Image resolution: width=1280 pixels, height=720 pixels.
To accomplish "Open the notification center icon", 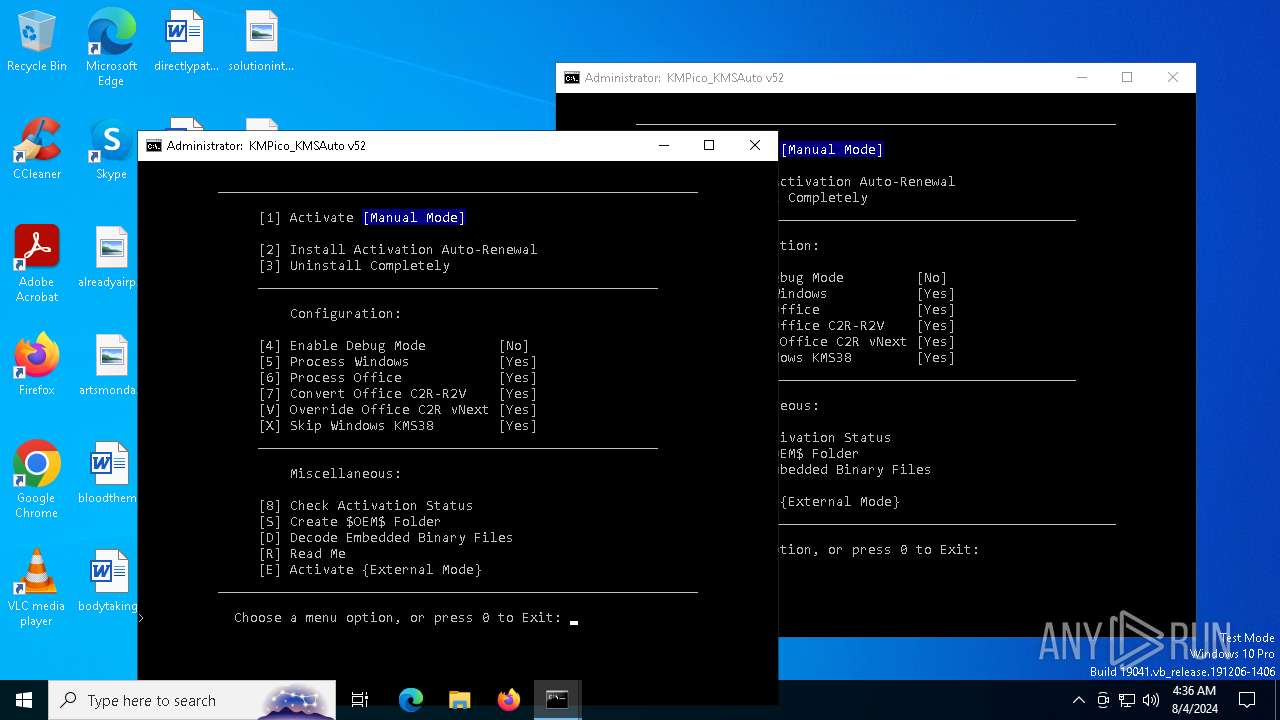I will click(x=1247, y=700).
